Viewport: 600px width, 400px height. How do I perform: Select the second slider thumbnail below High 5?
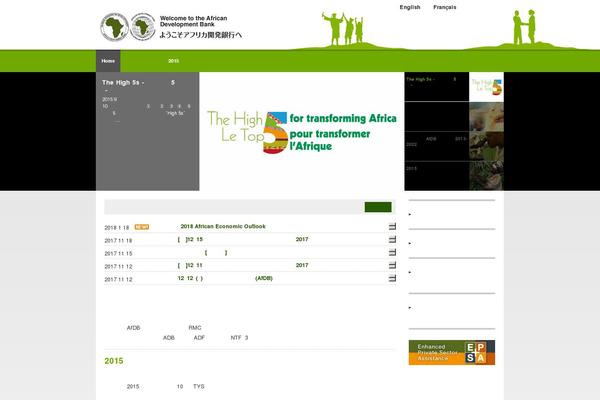pyautogui.click(x=486, y=117)
